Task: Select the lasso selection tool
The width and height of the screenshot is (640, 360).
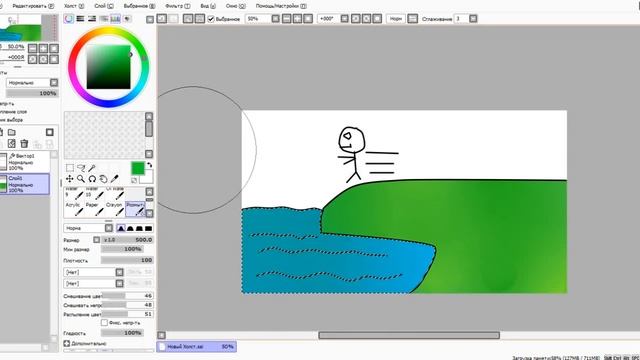Action: [x=81, y=168]
